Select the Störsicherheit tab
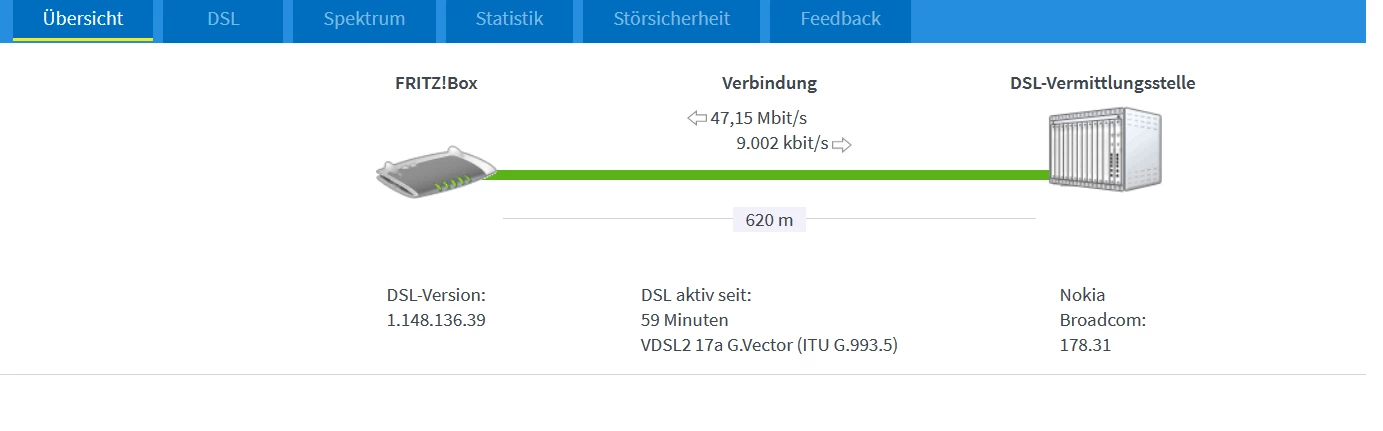The height and width of the screenshot is (431, 1383). (x=671, y=19)
